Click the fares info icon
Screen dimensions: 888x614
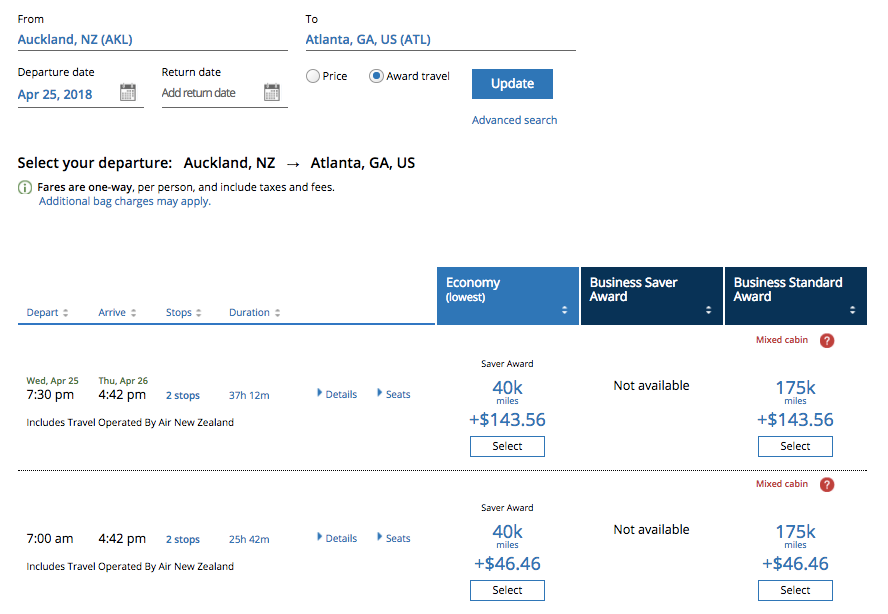click(25, 187)
